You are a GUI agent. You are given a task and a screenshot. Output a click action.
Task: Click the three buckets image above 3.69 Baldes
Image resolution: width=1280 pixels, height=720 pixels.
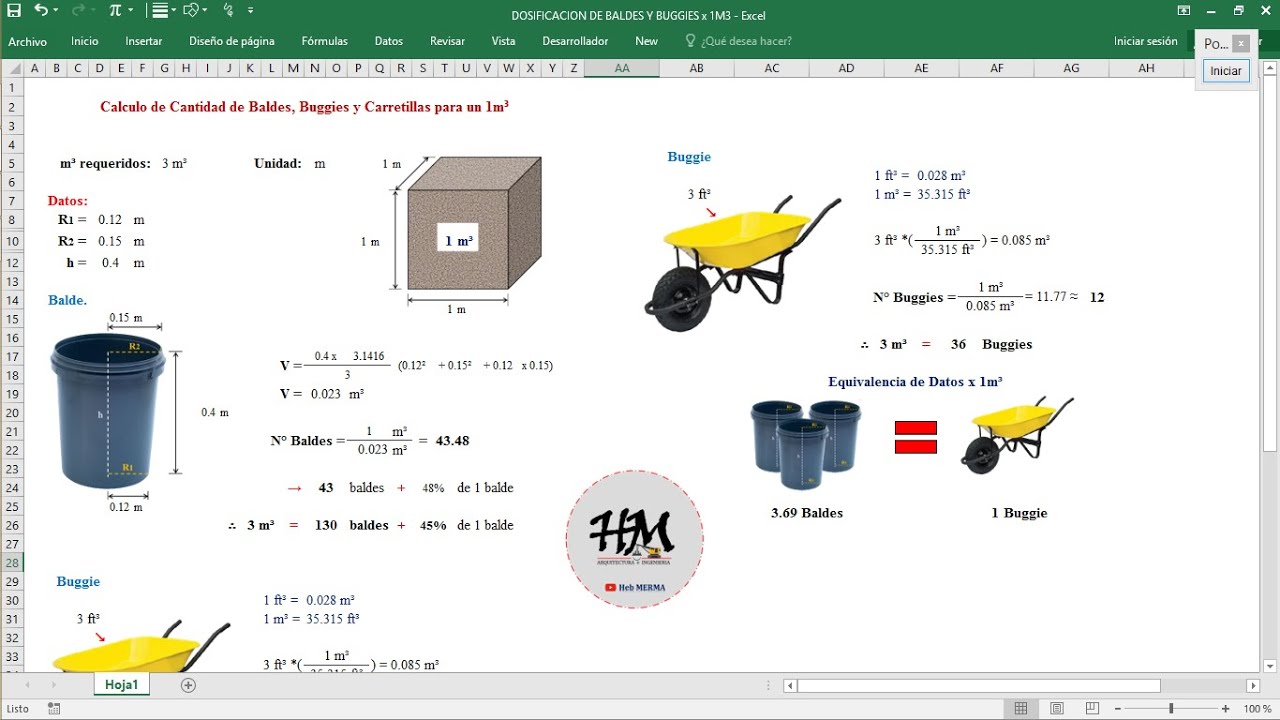(x=806, y=444)
